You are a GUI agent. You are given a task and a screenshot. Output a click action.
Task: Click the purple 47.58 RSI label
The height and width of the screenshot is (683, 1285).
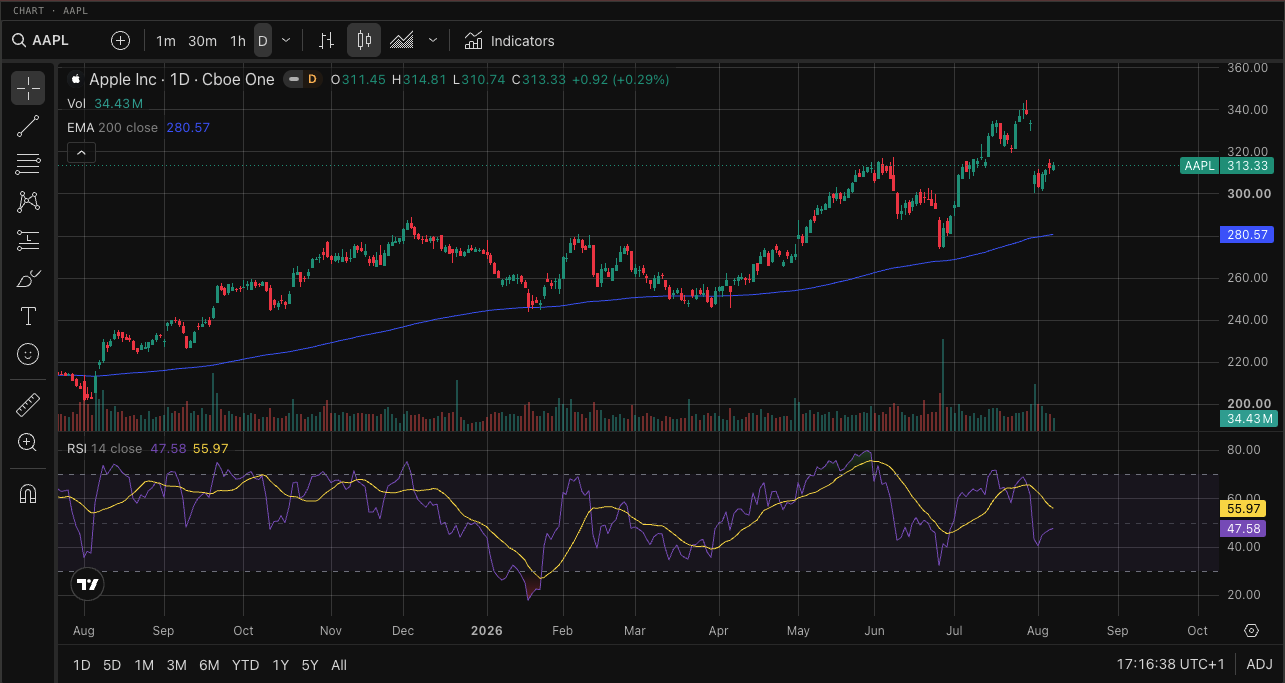click(x=1244, y=528)
